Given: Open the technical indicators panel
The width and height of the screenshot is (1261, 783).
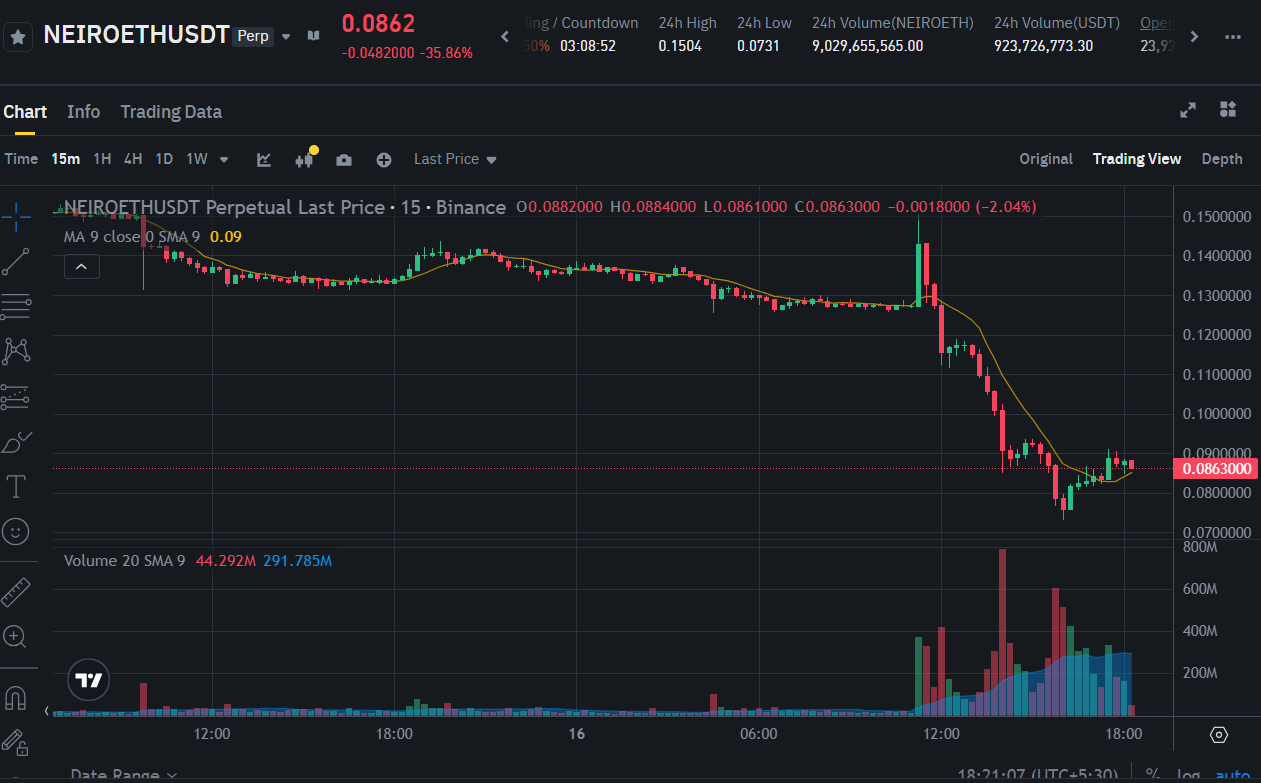Looking at the screenshot, I should click(304, 158).
